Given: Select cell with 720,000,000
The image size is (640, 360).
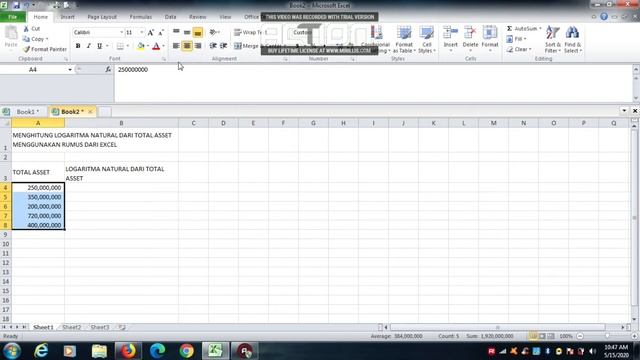Looking at the screenshot, I should pyautogui.click(x=38, y=216).
